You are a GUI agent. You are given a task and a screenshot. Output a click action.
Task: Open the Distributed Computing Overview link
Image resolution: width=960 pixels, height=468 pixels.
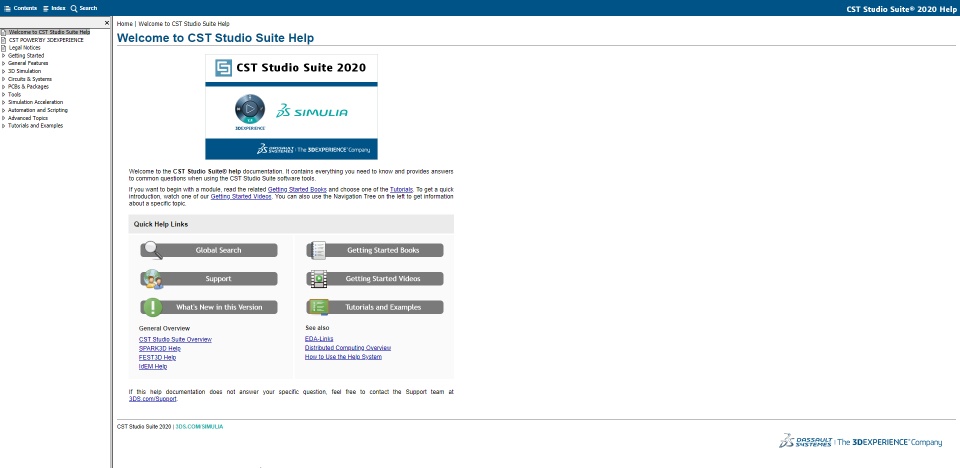point(348,348)
